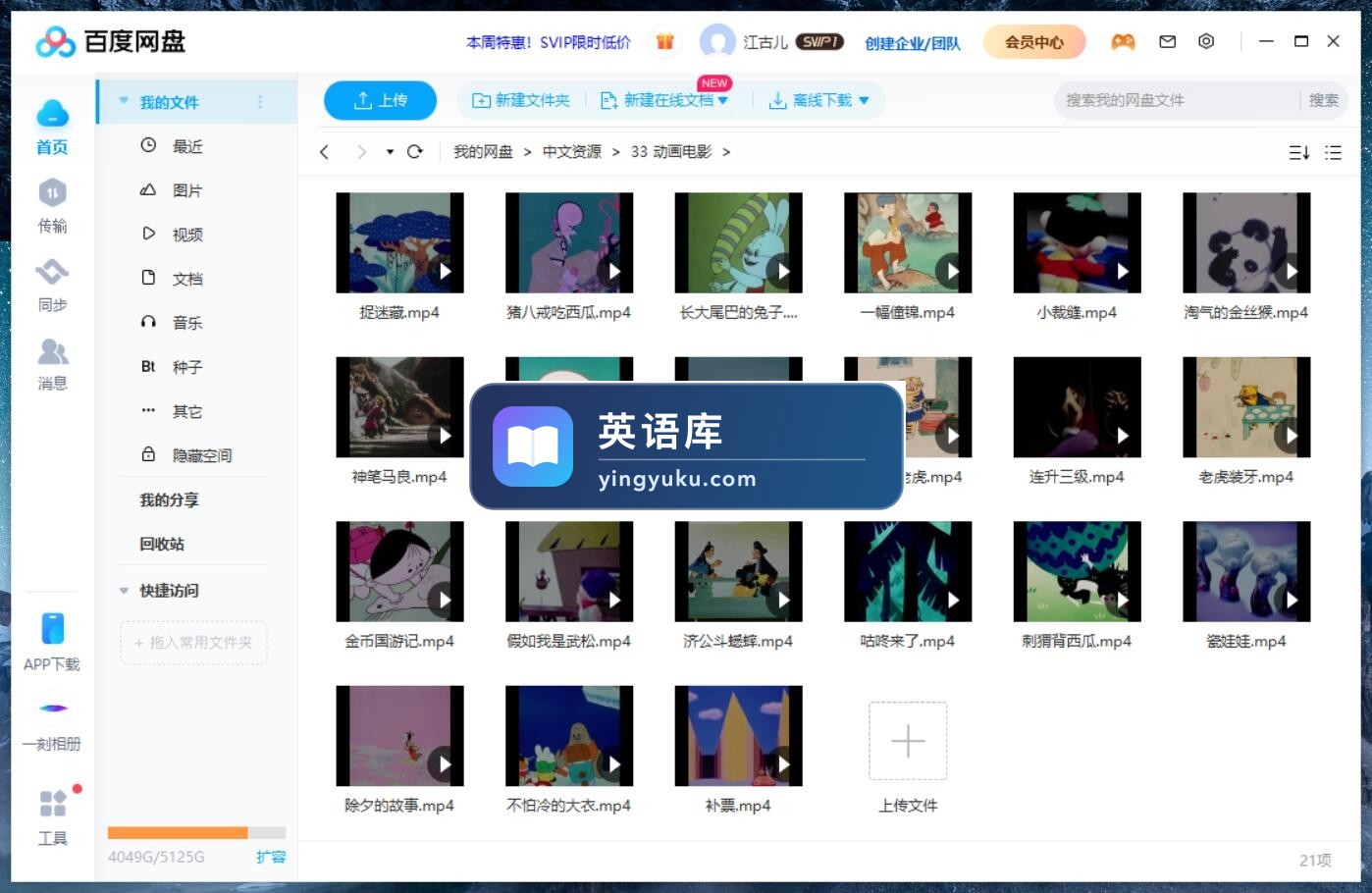The width and height of the screenshot is (1372, 893).
Task: Select 一幅僮锦.mp4 thumbnail
Action: coord(908,242)
